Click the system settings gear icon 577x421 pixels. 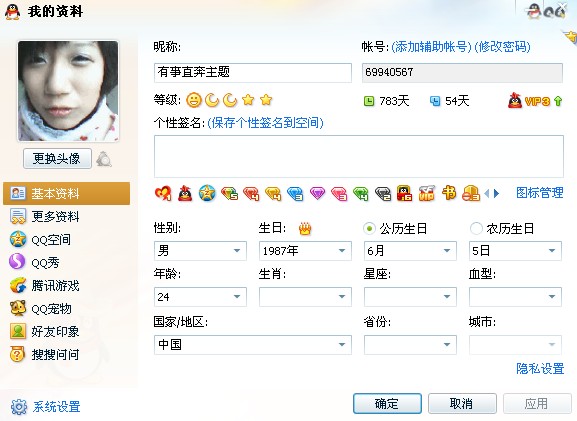(19, 407)
